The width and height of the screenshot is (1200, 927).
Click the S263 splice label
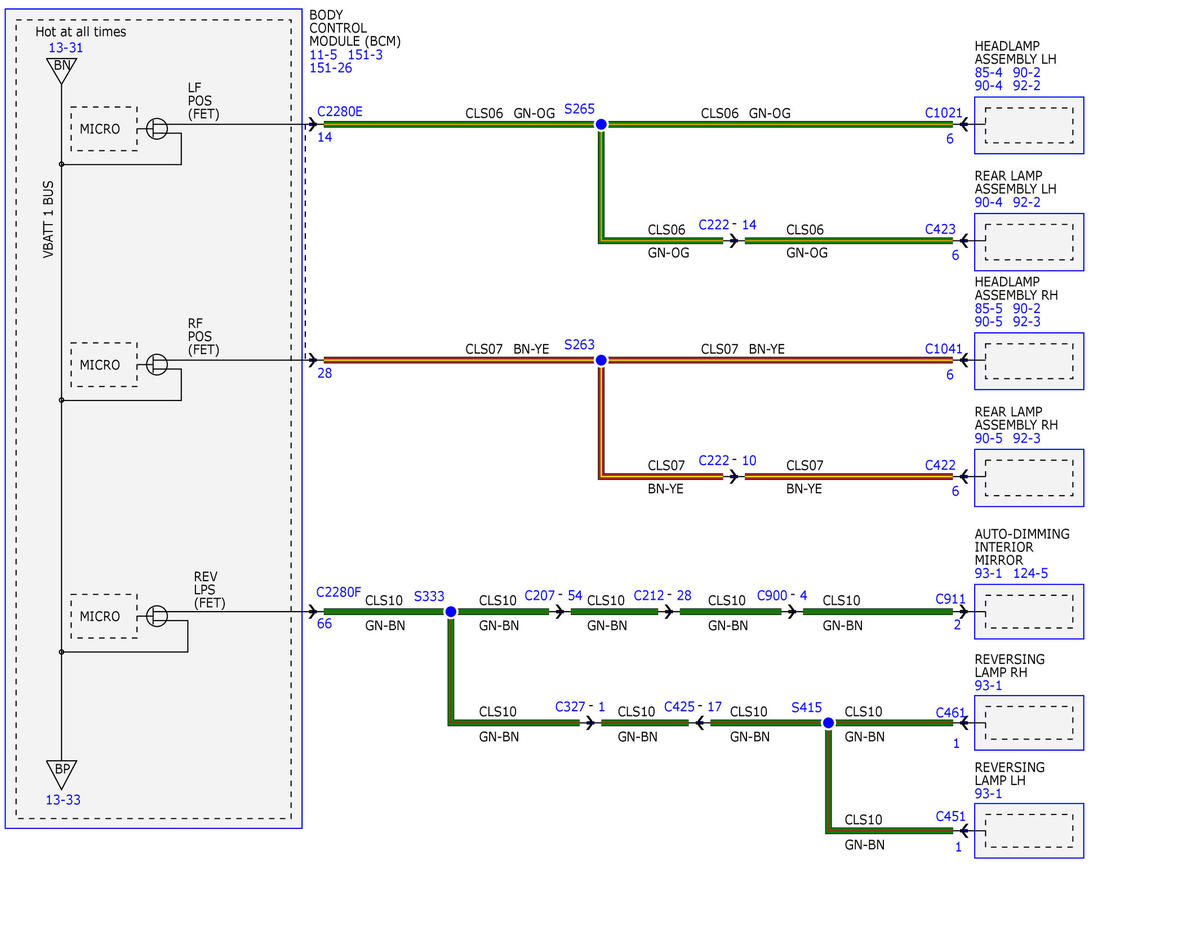tap(579, 344)
